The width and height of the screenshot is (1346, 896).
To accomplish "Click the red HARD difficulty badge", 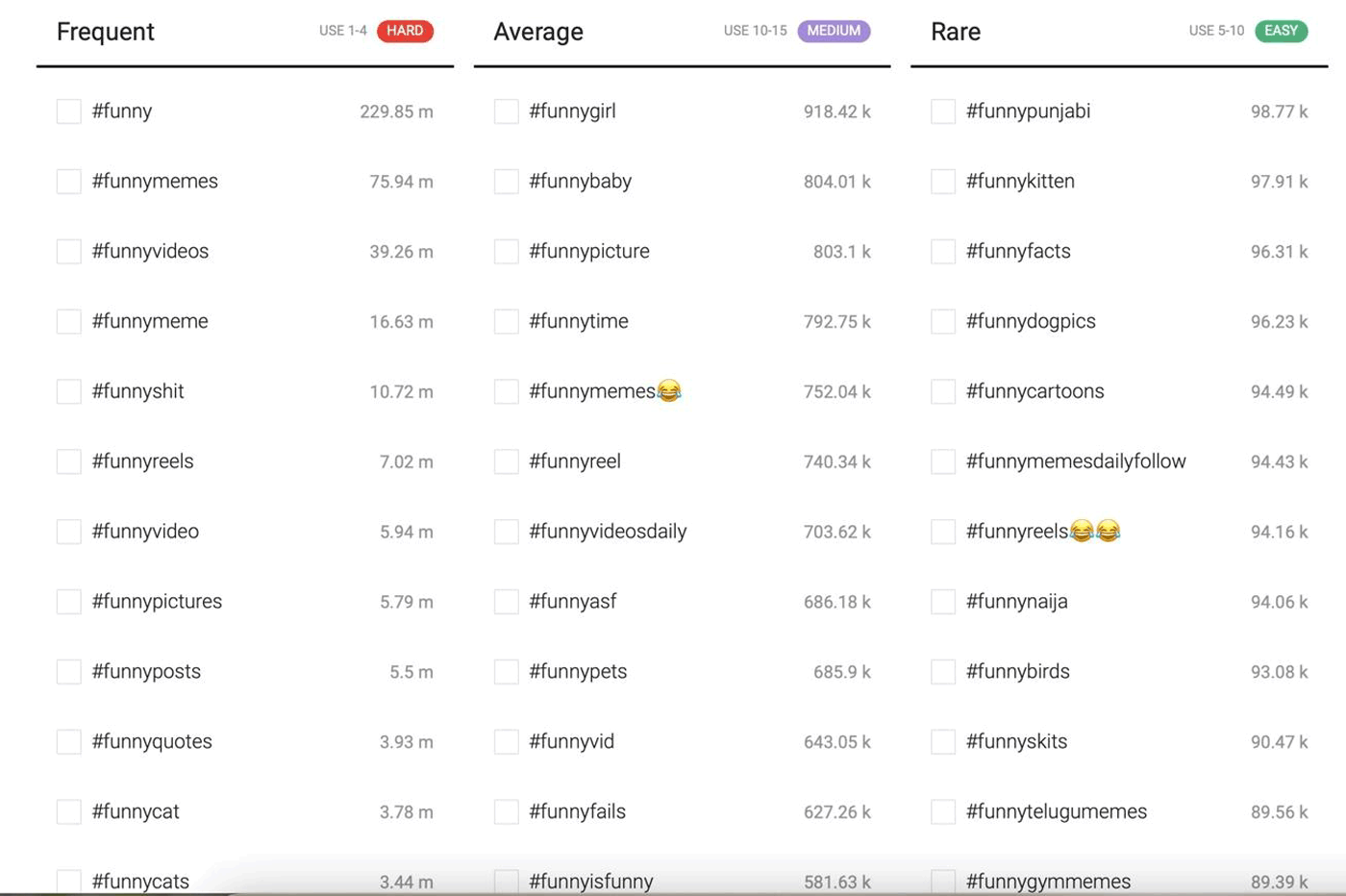I will [405, 31].
